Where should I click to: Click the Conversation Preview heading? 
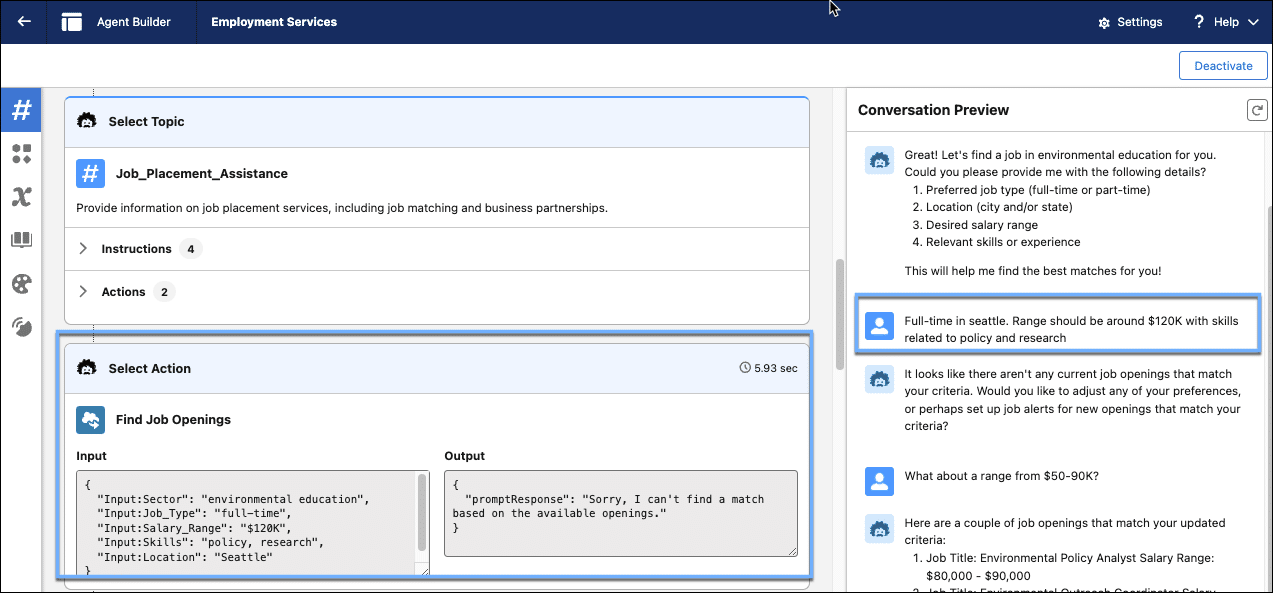pos(933,110)
